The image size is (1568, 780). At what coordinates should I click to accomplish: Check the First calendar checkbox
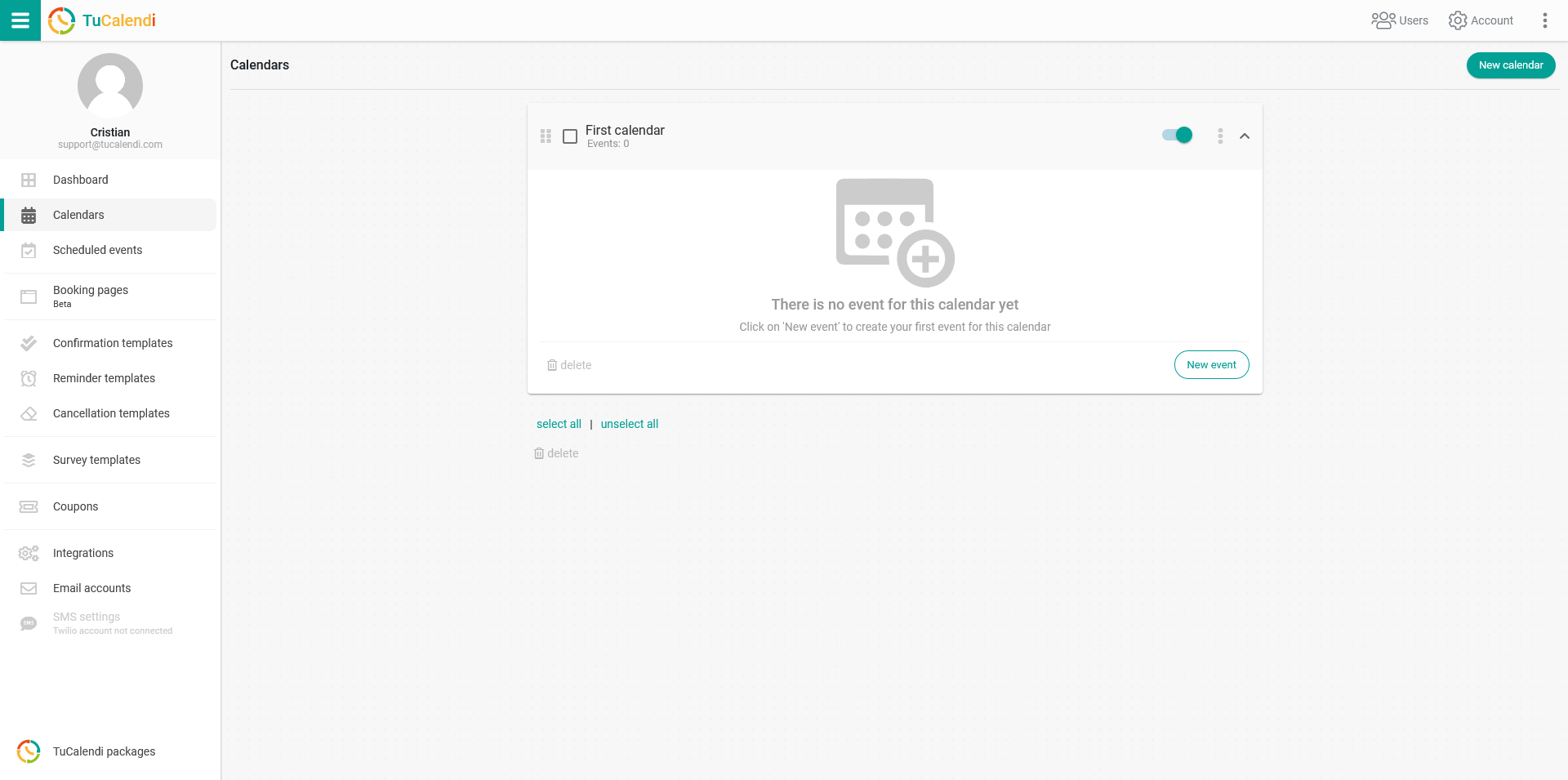point(570,136)
